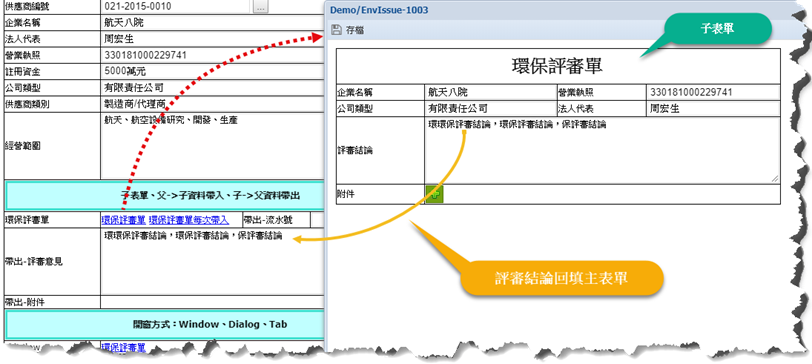The image size is (812, 364).
Task: Click the subform 企業名稱 field 航天八院
Action: pyautogui.click(x=490, y=92)
